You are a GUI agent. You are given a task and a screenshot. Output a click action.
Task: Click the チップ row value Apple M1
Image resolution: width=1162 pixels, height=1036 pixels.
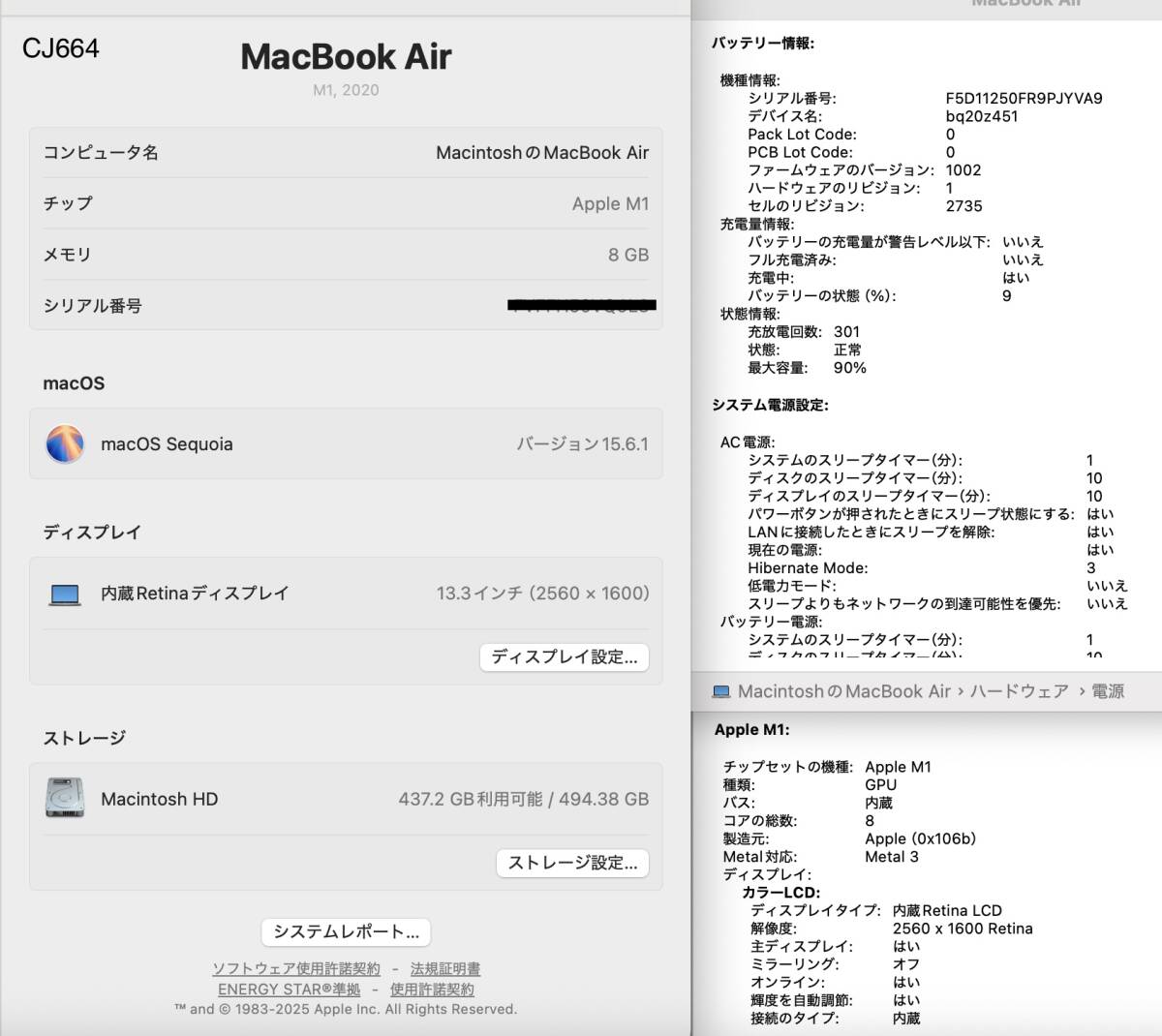pyautogui.click(x=610, y=203)
